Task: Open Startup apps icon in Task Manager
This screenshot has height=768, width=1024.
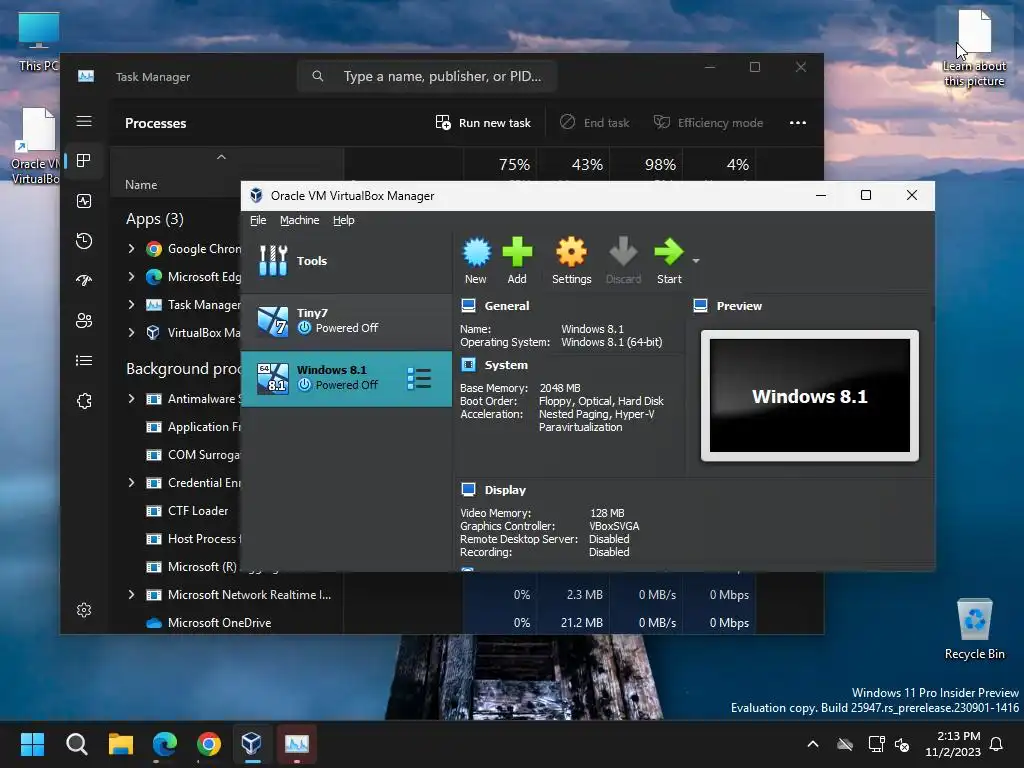Action: point(84,281)
